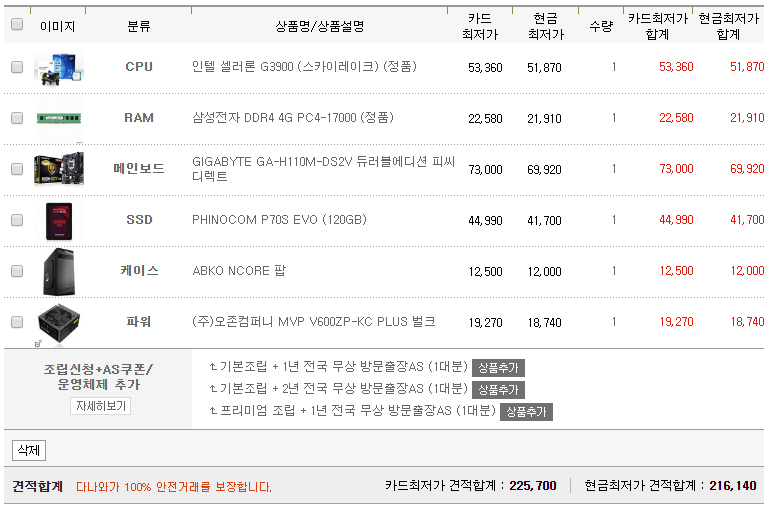Click the 삭제 button

click(29, 450)
